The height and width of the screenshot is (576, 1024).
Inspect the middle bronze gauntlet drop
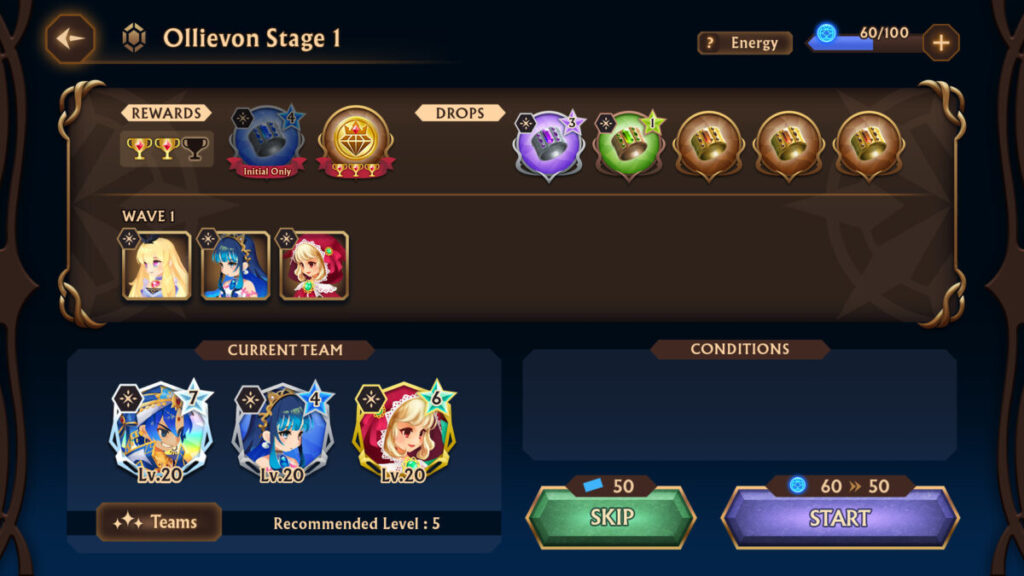coord(789,146)
